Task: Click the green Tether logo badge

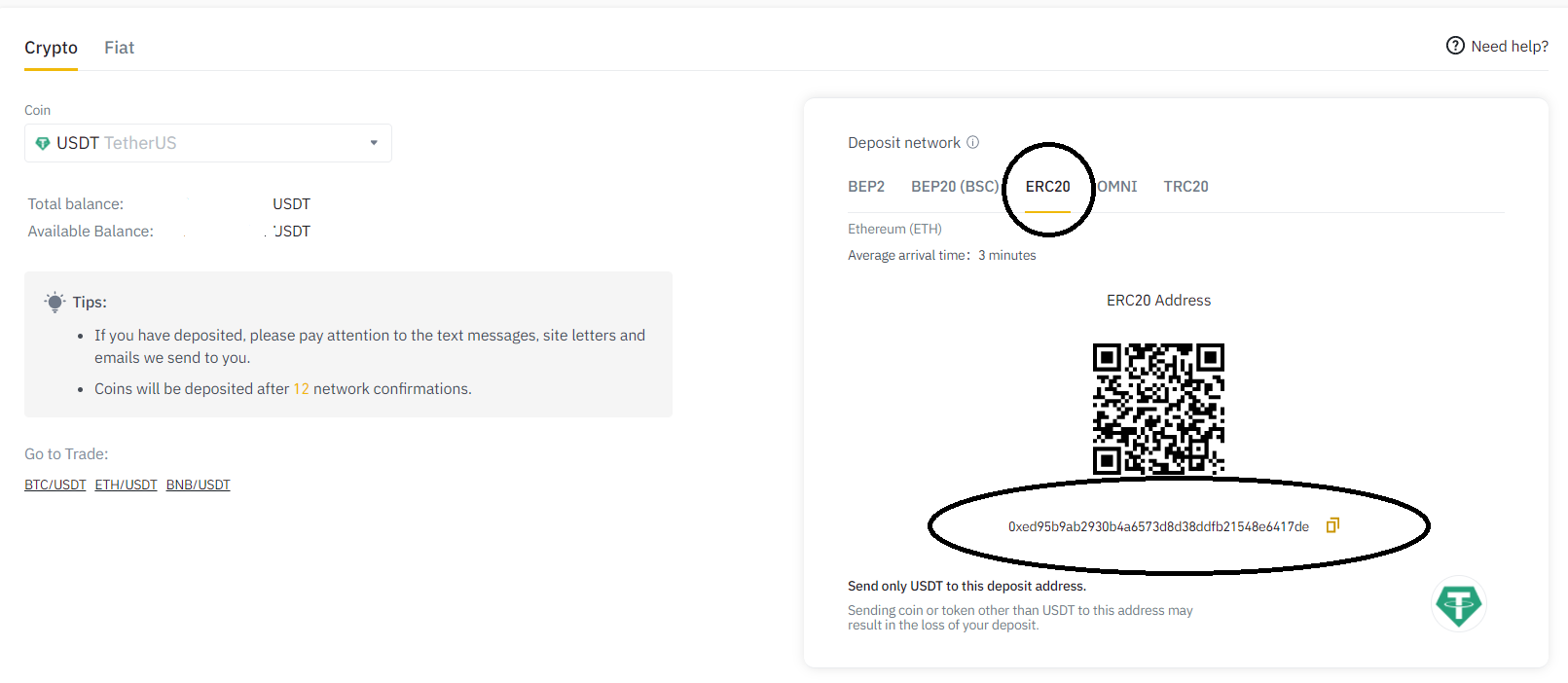Action: [x=1458, y=604]
